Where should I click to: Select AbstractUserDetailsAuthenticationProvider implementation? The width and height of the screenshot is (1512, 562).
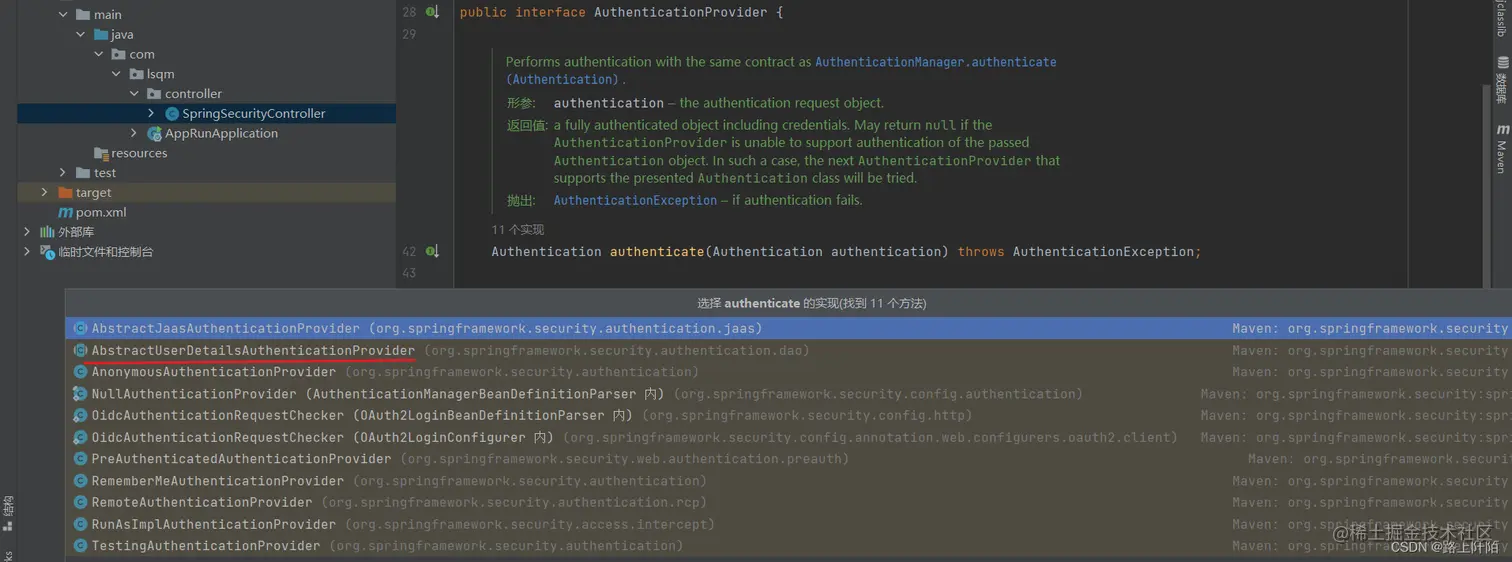(789, 350)
